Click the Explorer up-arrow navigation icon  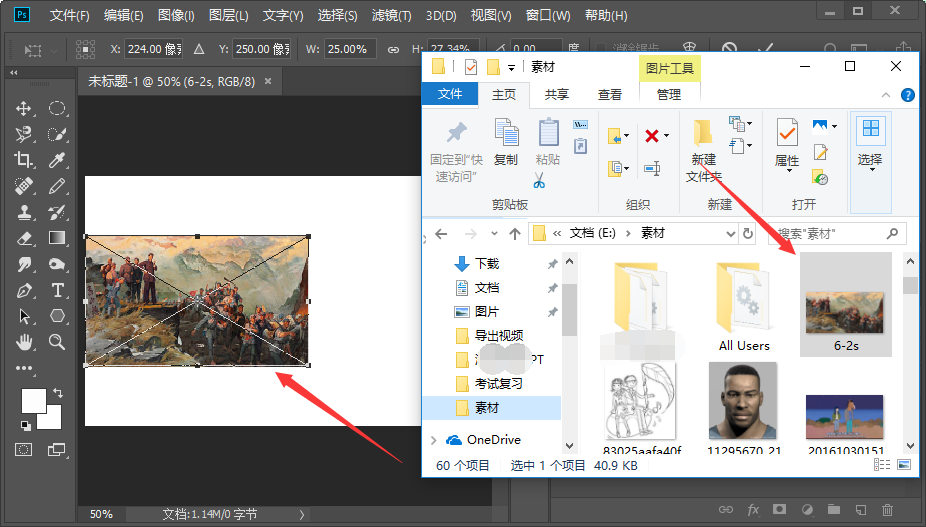tap(515, 234)
